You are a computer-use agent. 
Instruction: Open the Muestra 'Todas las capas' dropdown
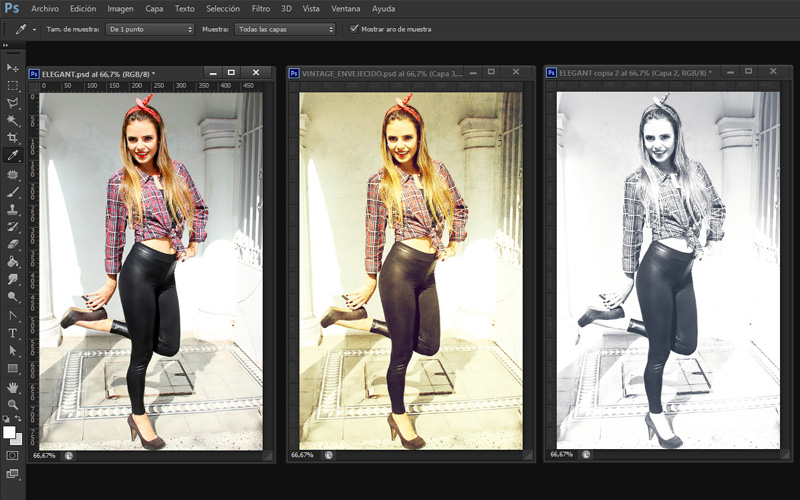tap(284, 29)
